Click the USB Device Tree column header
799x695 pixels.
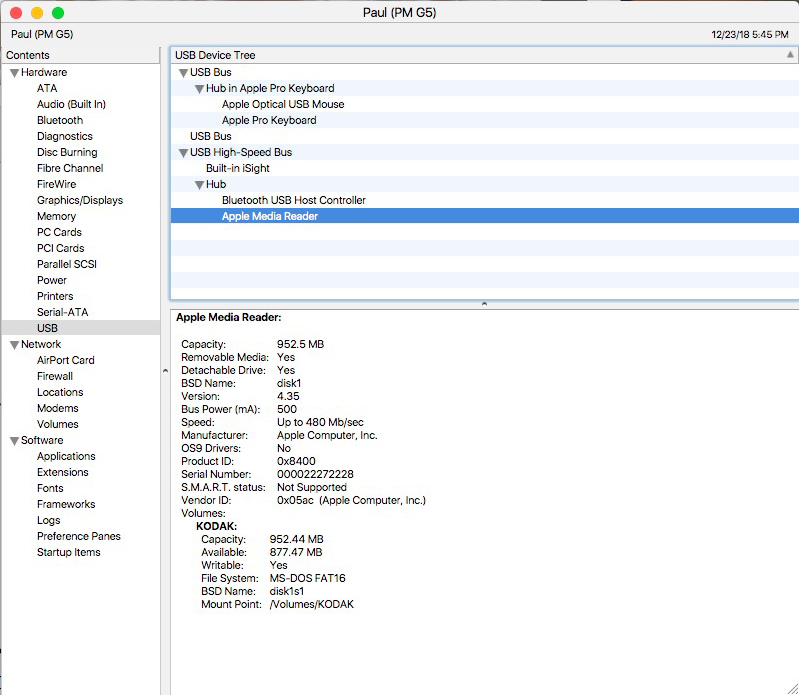pos(215,55)
